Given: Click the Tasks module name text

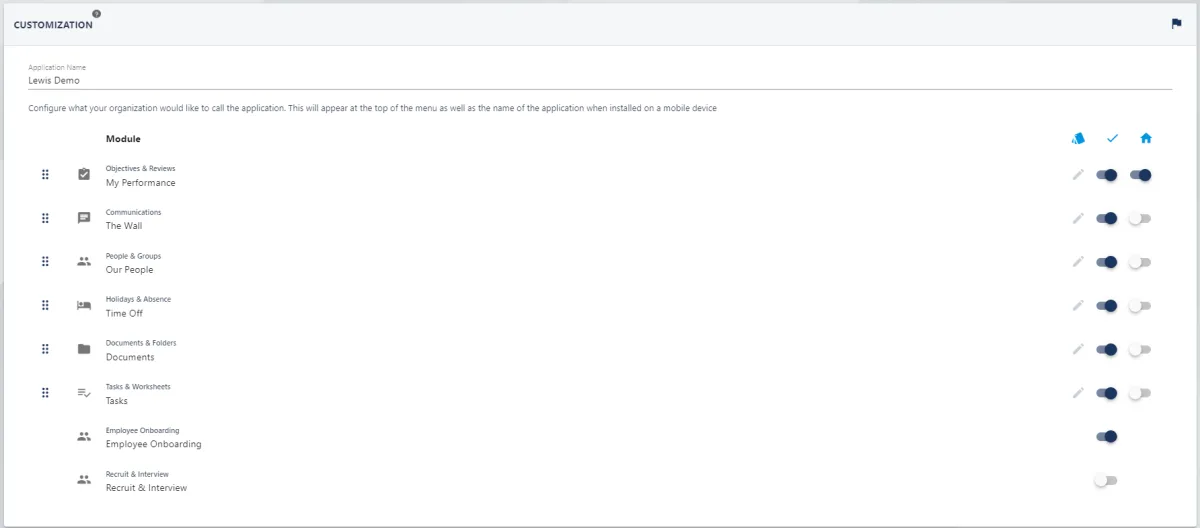Looking at the screenshot, I should click(x=117, y=401).
